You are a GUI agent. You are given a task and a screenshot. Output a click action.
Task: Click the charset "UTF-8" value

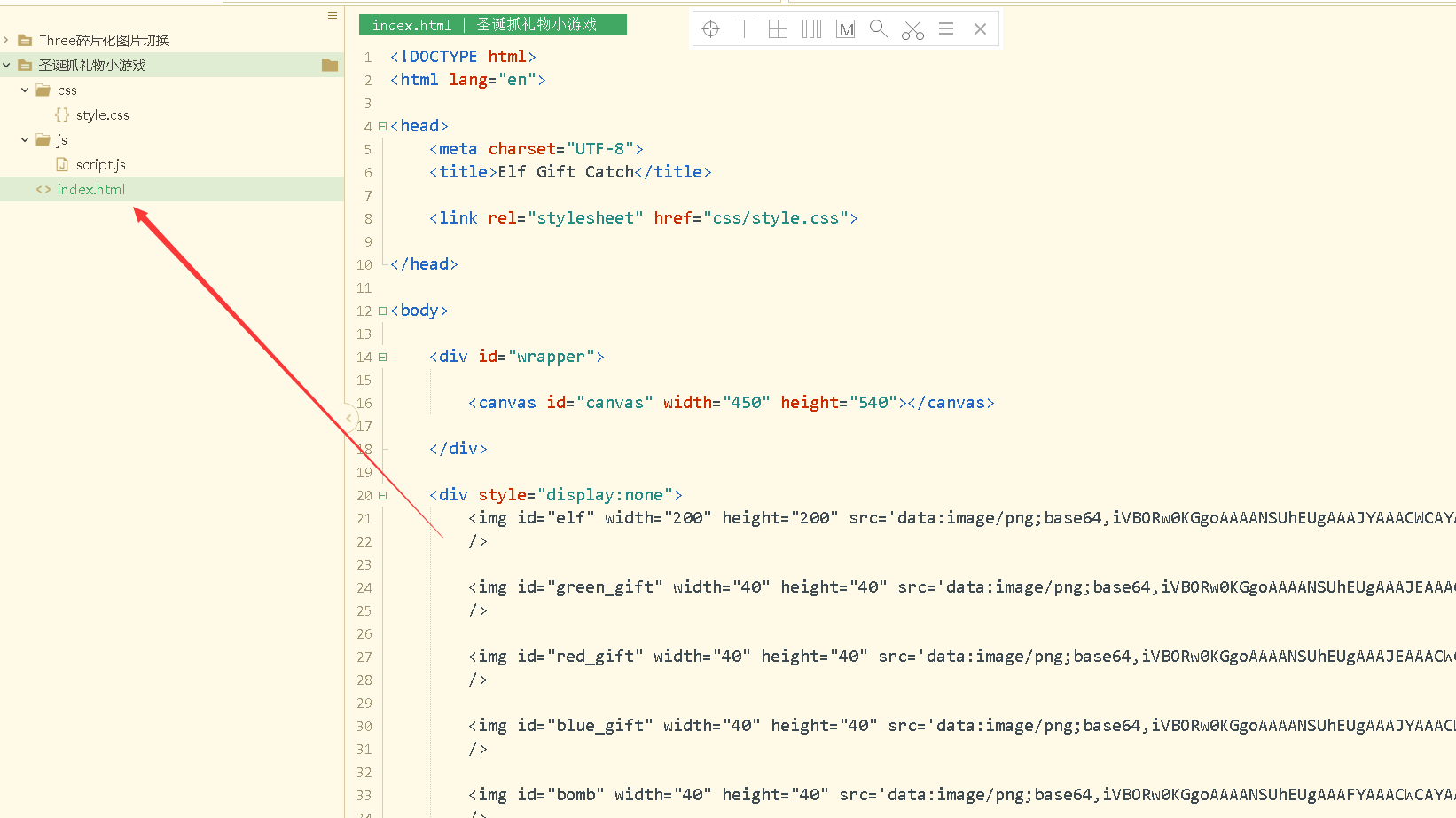[x=600, y=148]
